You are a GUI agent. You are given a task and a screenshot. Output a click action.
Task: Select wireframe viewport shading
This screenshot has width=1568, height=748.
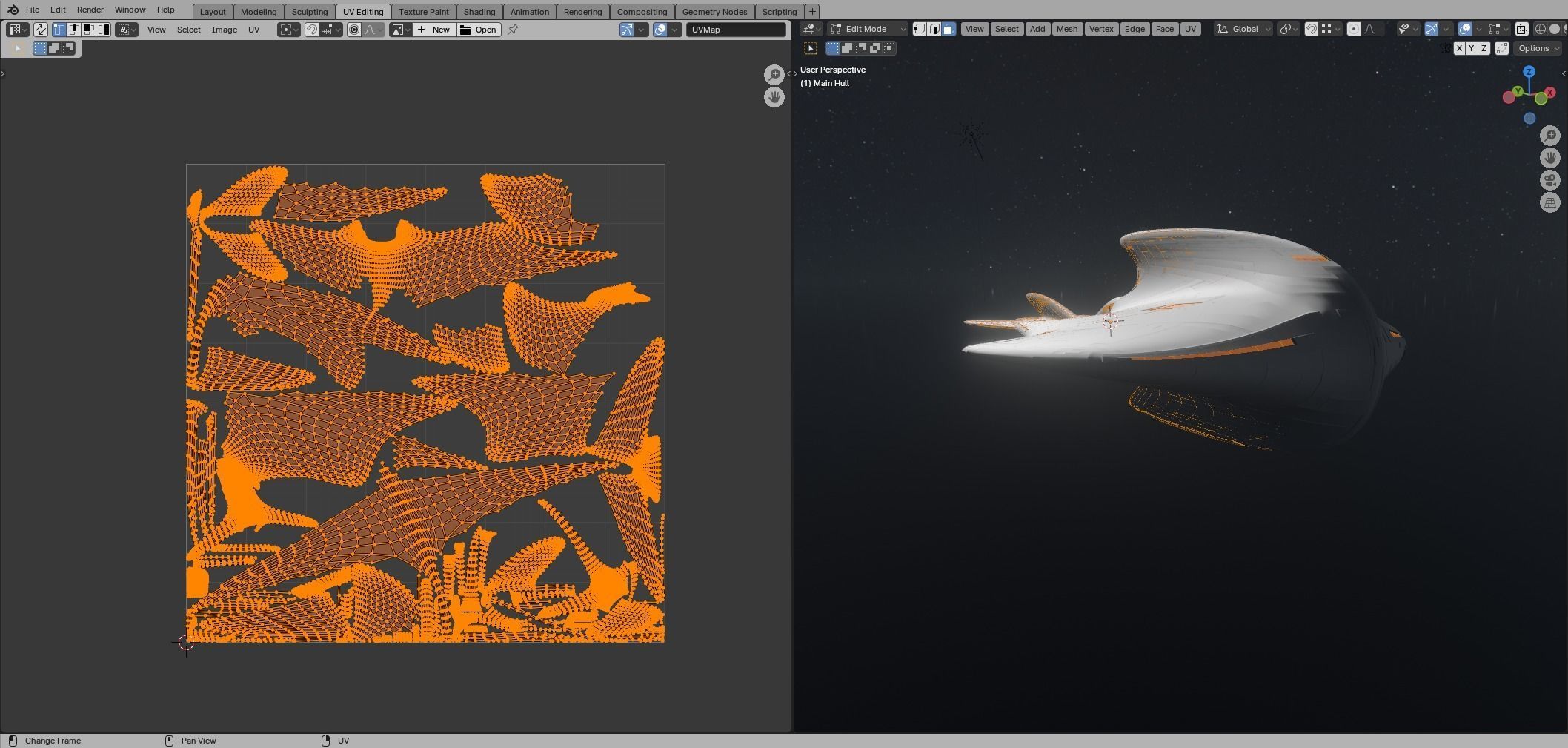[1540, 29]
